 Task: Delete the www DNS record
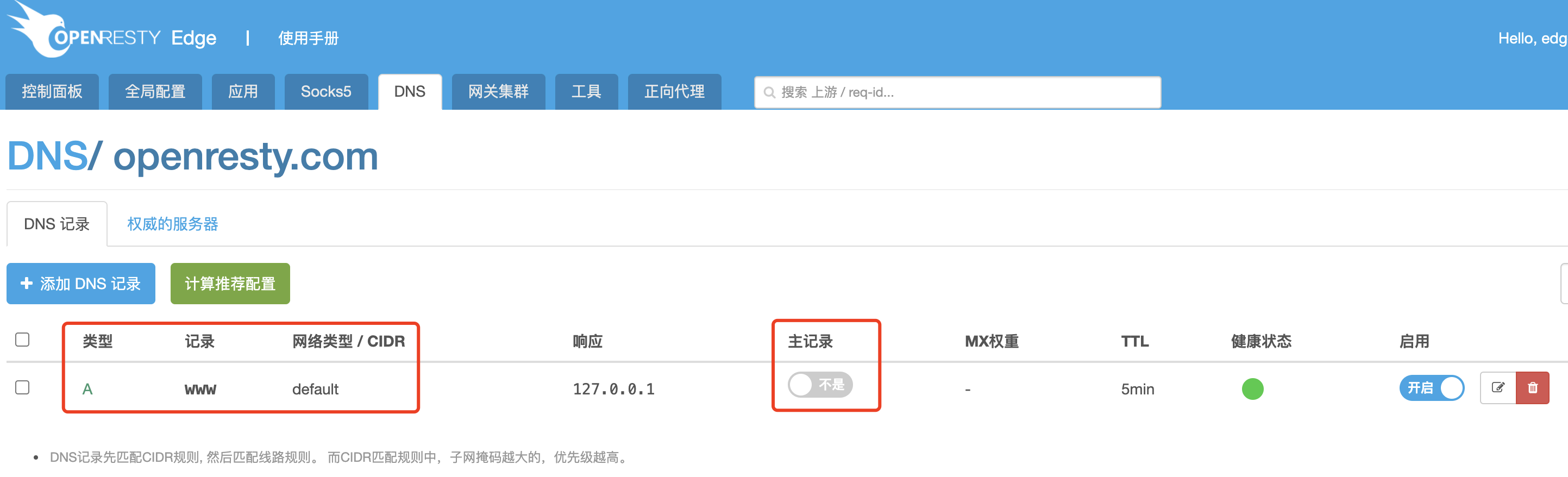pos(1533,388)
